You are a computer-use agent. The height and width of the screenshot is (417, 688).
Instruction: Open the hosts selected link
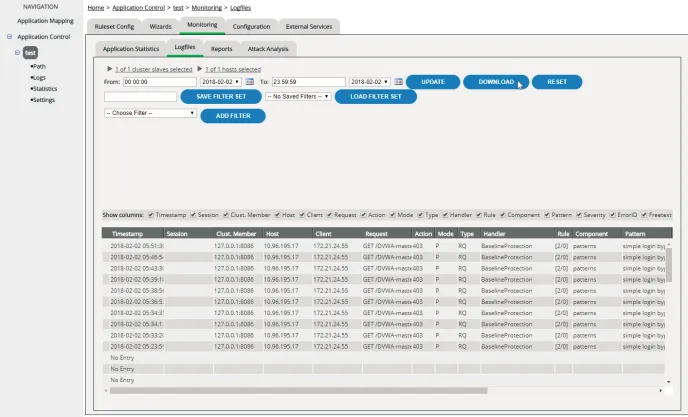click(233, 69)
